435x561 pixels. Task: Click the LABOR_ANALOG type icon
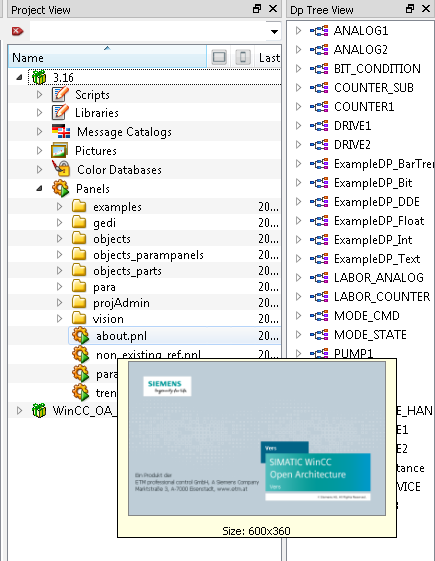click(319, 277)
